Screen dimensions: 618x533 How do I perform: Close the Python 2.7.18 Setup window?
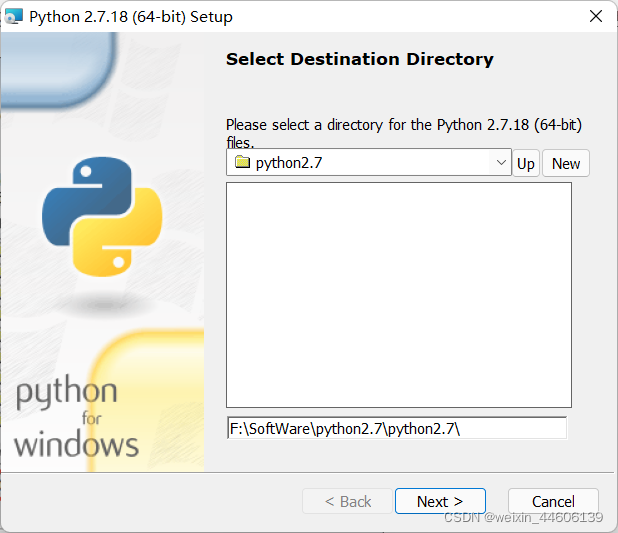pyautogui.click(x=596, y=17)
